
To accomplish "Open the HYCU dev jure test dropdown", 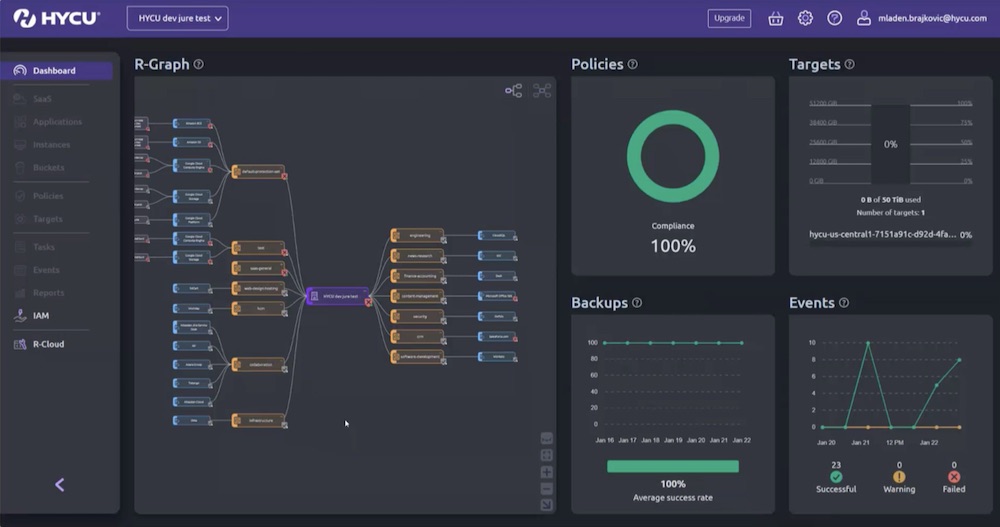I will pos(177,18).
